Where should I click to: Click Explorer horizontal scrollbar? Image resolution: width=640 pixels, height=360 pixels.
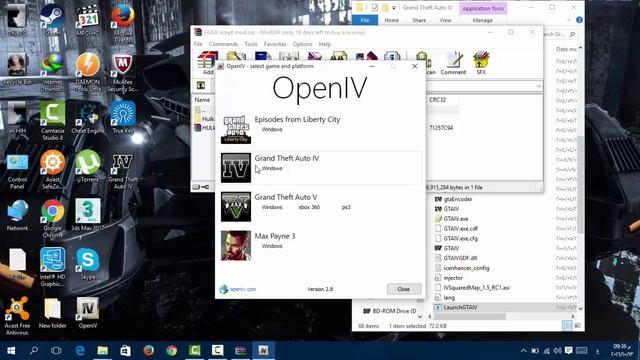click(x=470, y=316)
